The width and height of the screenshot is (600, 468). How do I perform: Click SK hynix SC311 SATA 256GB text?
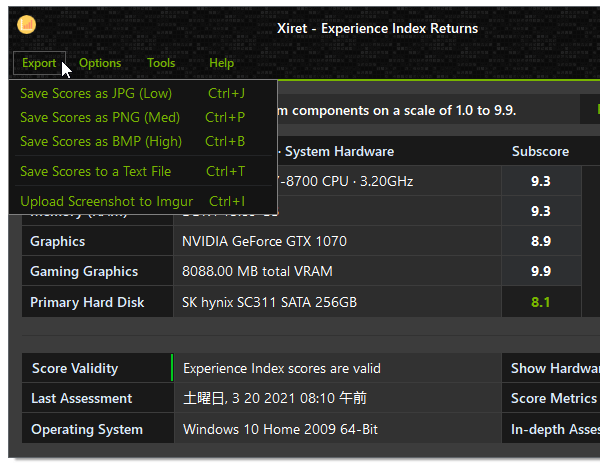(269, 302)
